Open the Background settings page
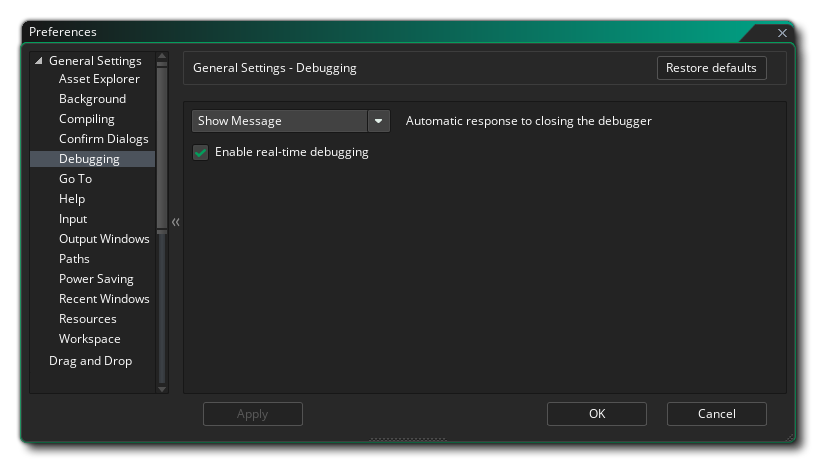Screen dimensions: 816x463 [92, 99]
